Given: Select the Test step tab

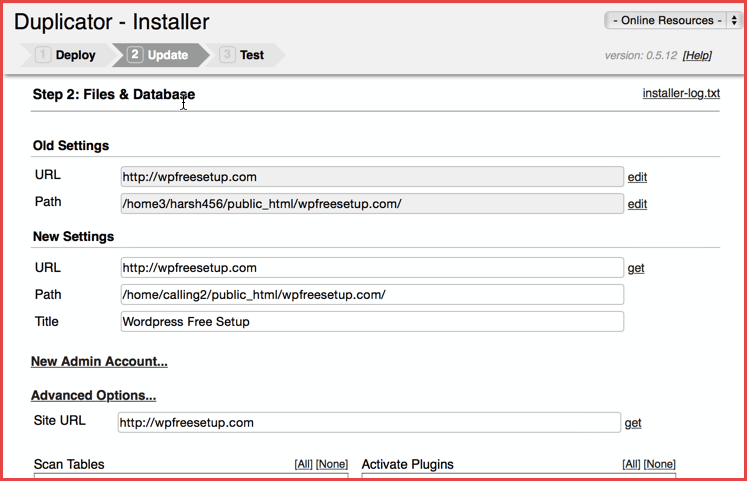Looking at the screenshot, I should (x=244, y=55).
